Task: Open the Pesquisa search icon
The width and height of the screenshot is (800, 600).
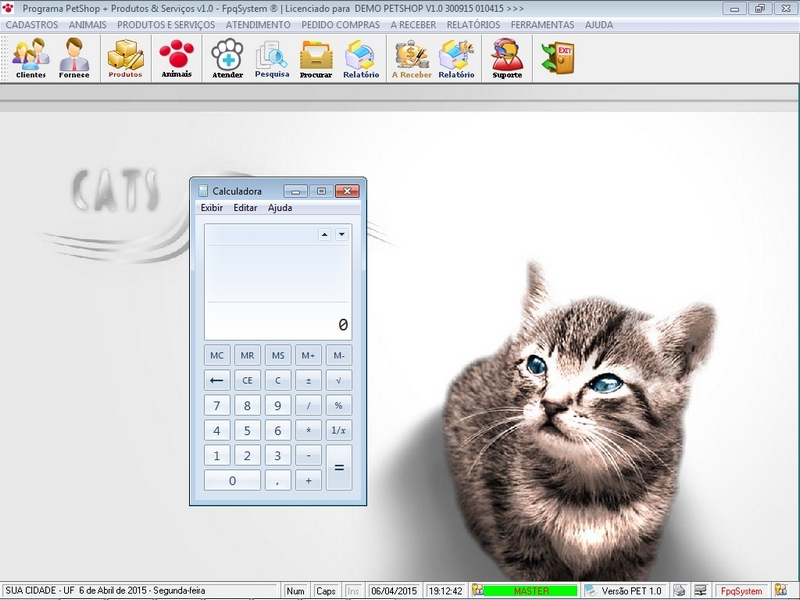Action: (272, 58)
